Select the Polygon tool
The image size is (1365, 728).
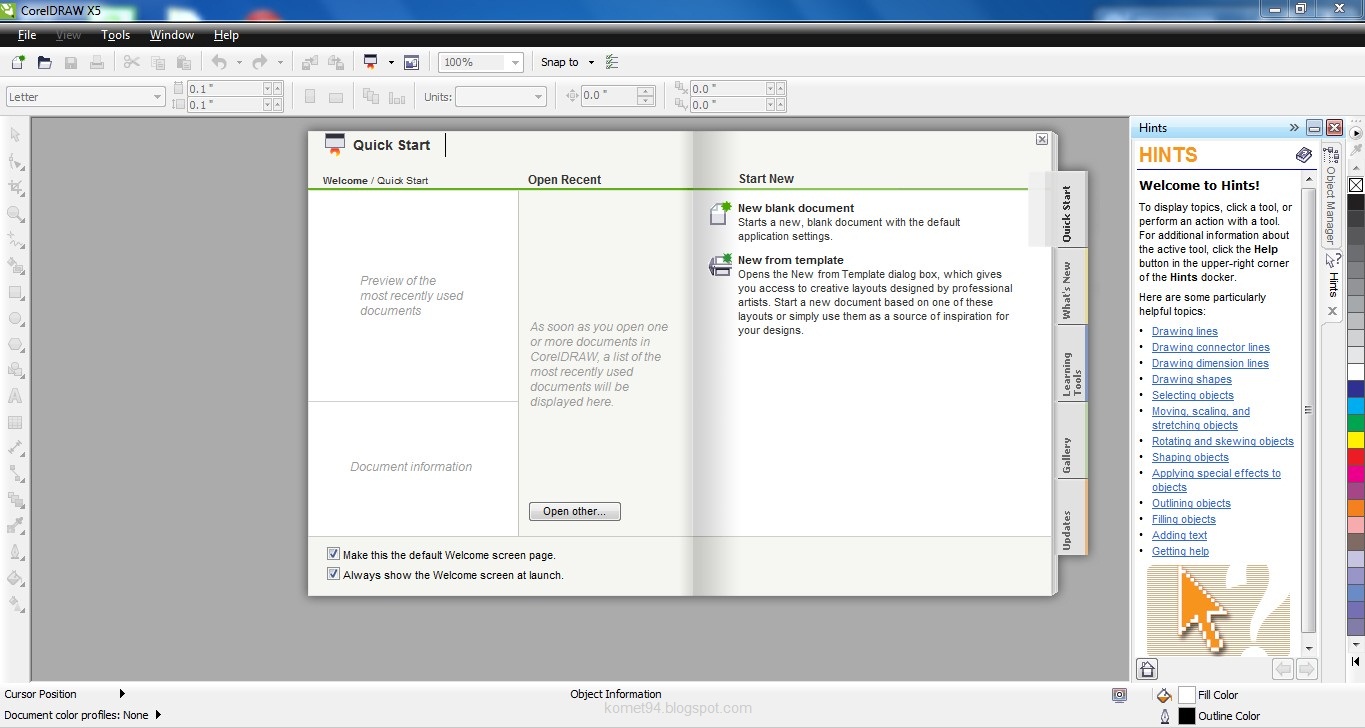point(16,344)
